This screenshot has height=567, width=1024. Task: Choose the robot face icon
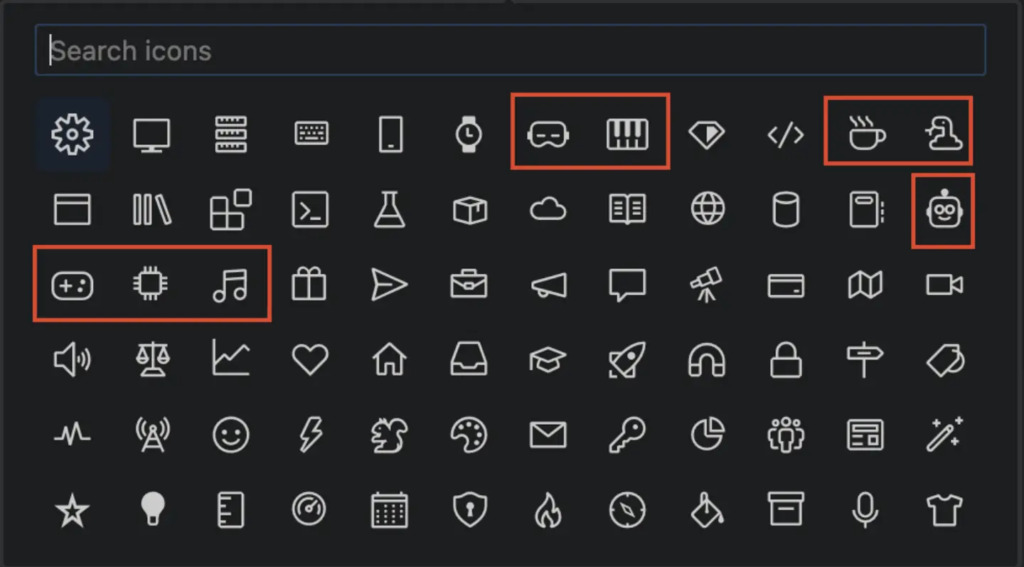point(943,210)
